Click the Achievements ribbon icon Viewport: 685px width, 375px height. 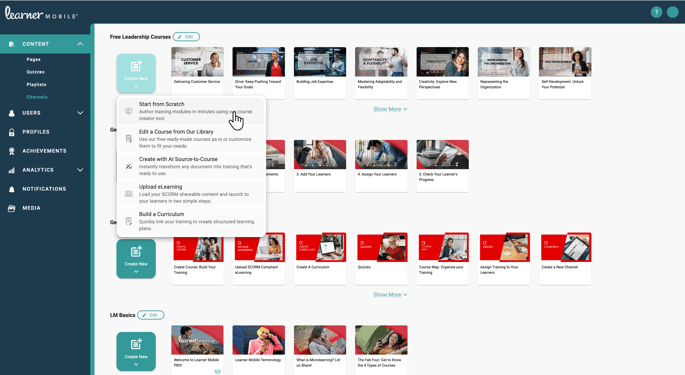[12, 151]
